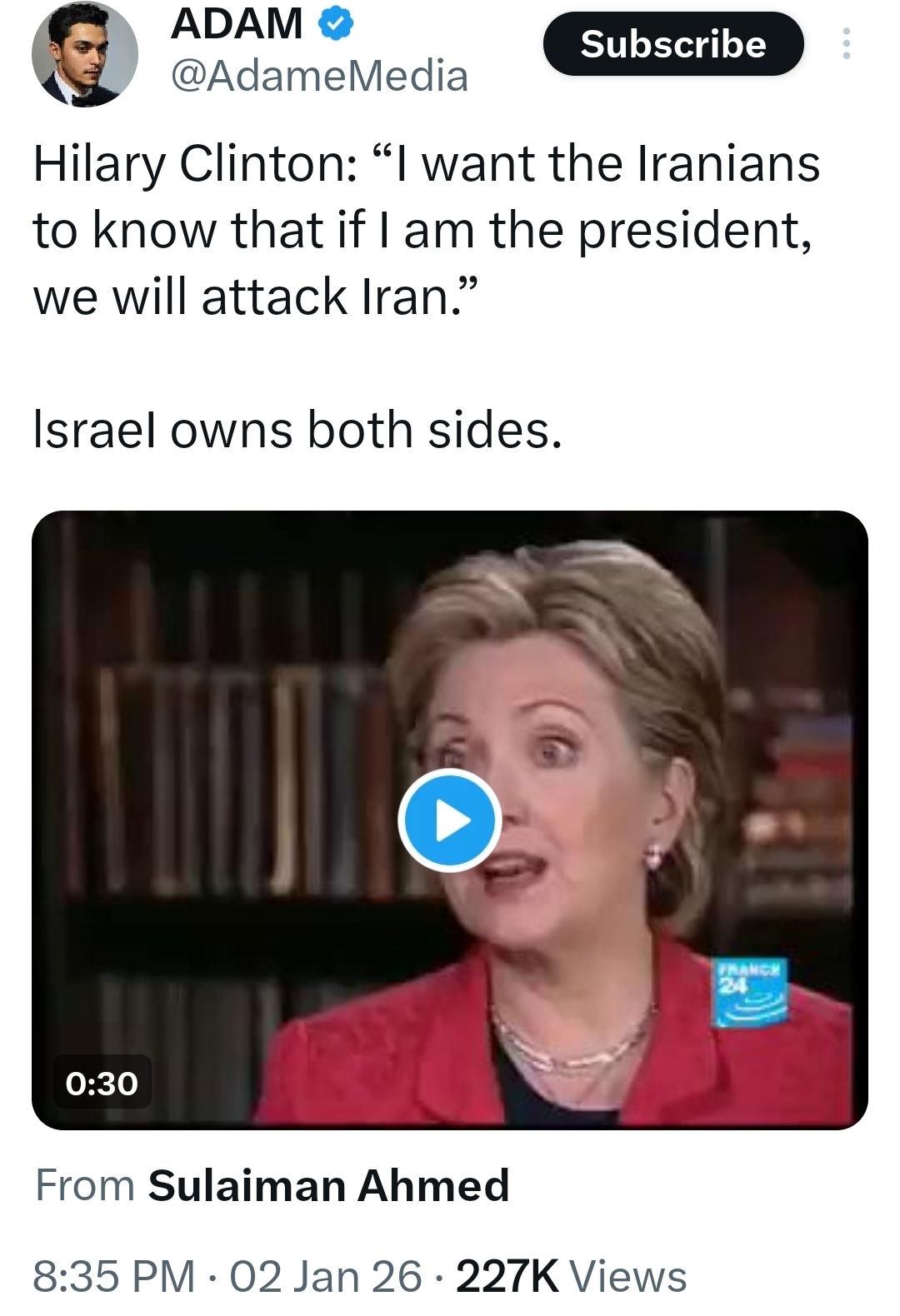Click the ADAM display name
Image resolution: width=900 pixels, height=1316 pixels.
click(x=237, y=23)
